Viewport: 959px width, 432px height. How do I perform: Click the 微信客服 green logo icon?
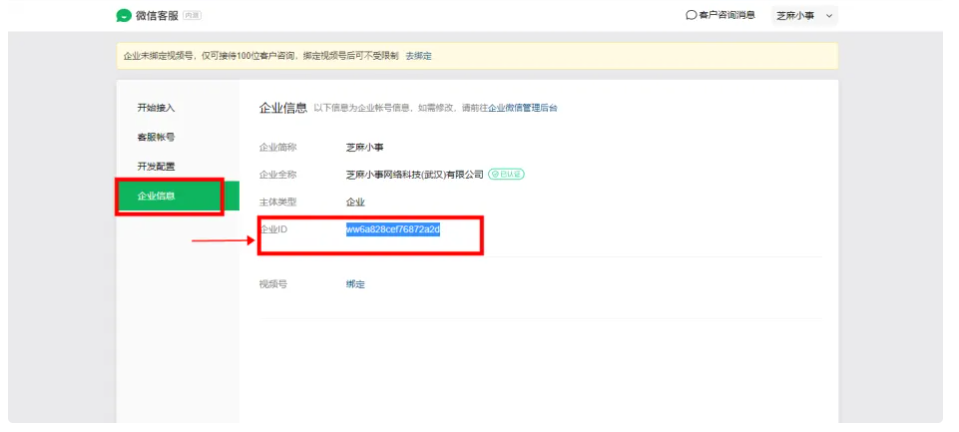124,16
